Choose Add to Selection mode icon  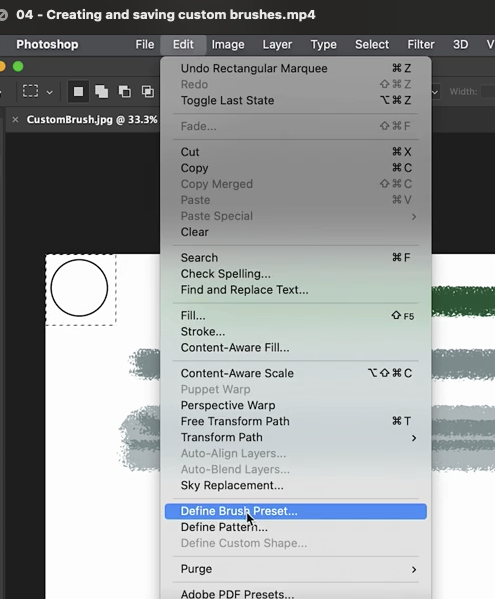point(101,92)
